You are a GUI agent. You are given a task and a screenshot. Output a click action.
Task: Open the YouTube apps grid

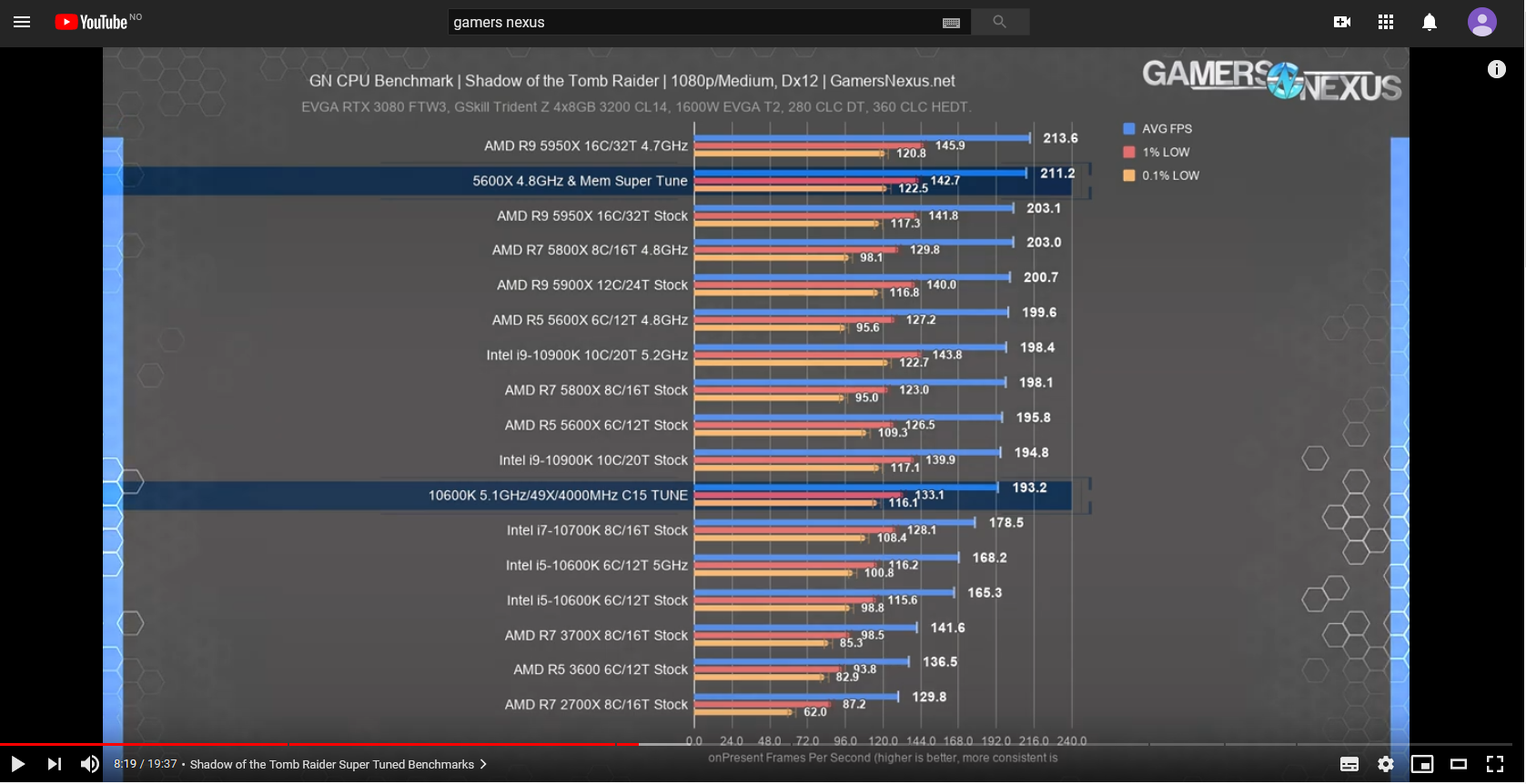(1386, 22)
